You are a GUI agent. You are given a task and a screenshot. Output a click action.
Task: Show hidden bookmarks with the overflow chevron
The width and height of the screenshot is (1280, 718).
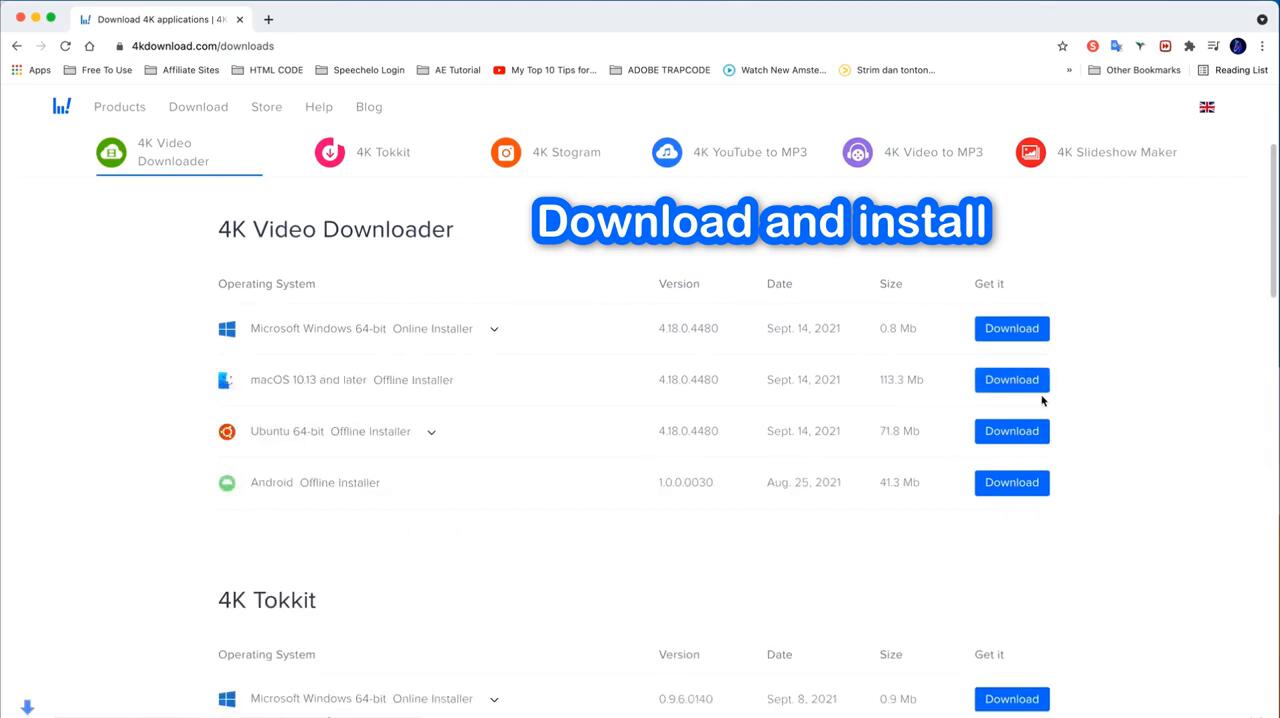[1069, 70]
